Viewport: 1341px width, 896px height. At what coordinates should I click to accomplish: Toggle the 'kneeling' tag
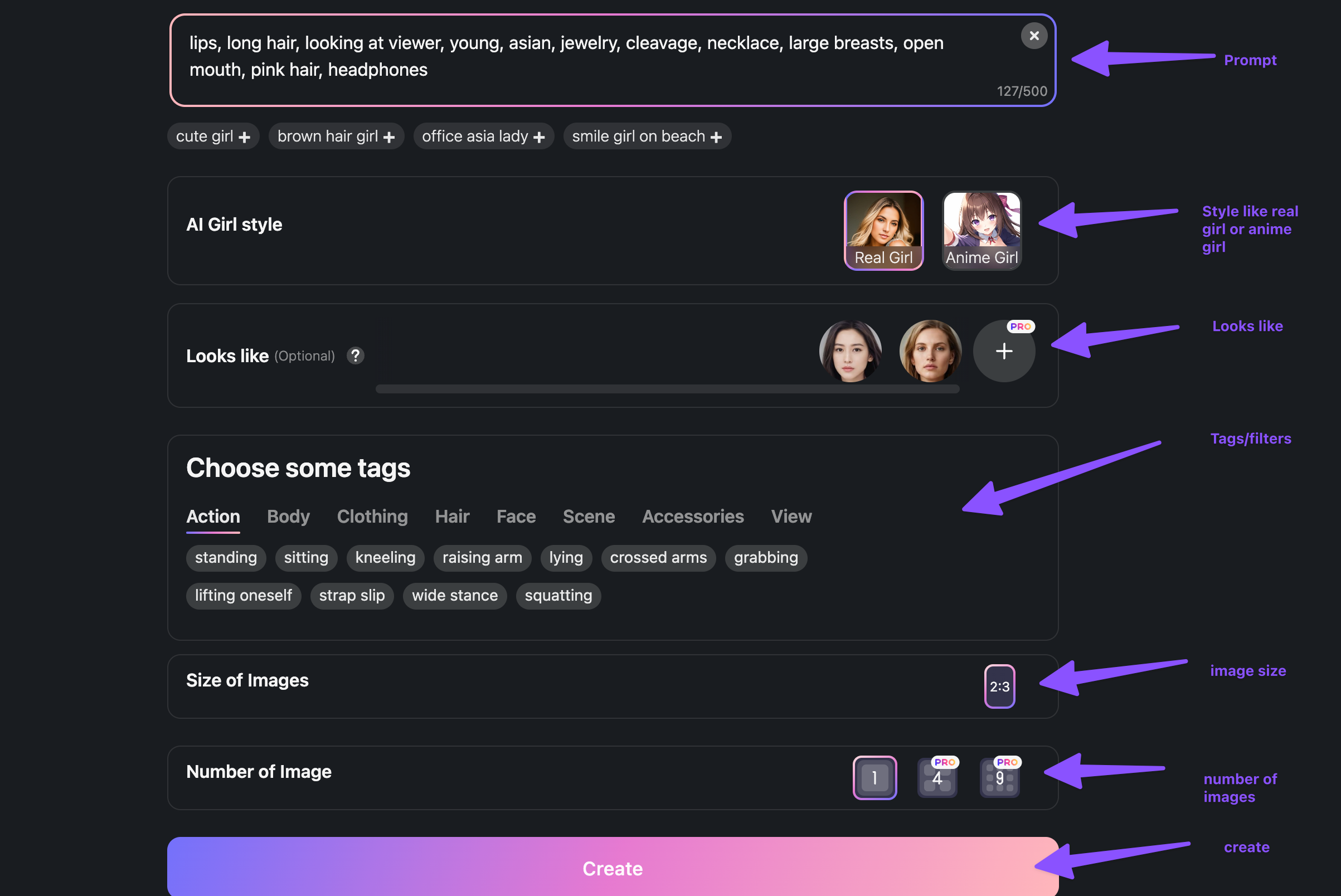[x=385, y=558]
